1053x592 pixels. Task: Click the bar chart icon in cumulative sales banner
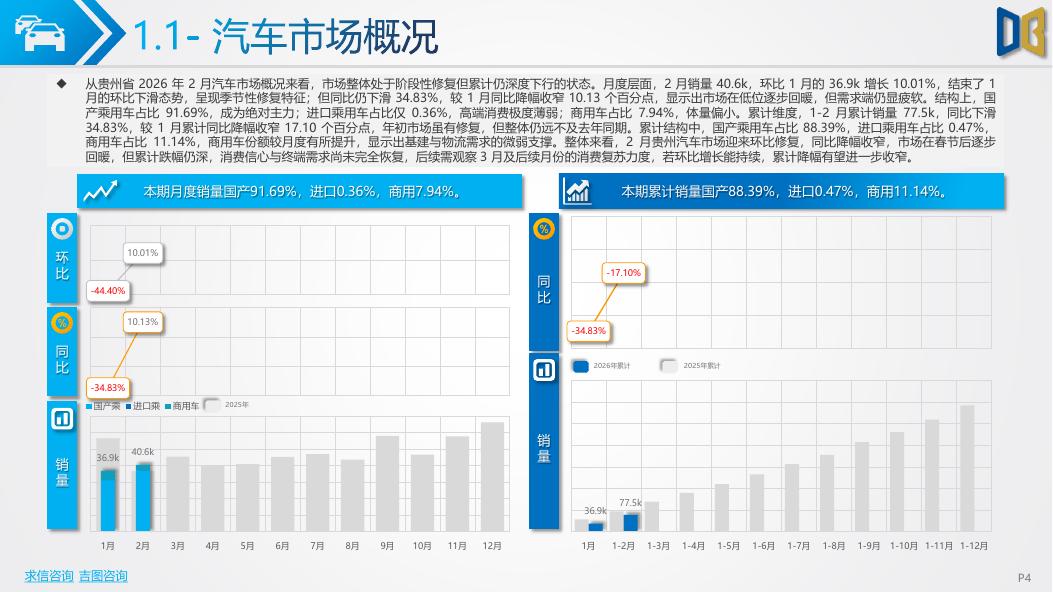pos(578,191)
